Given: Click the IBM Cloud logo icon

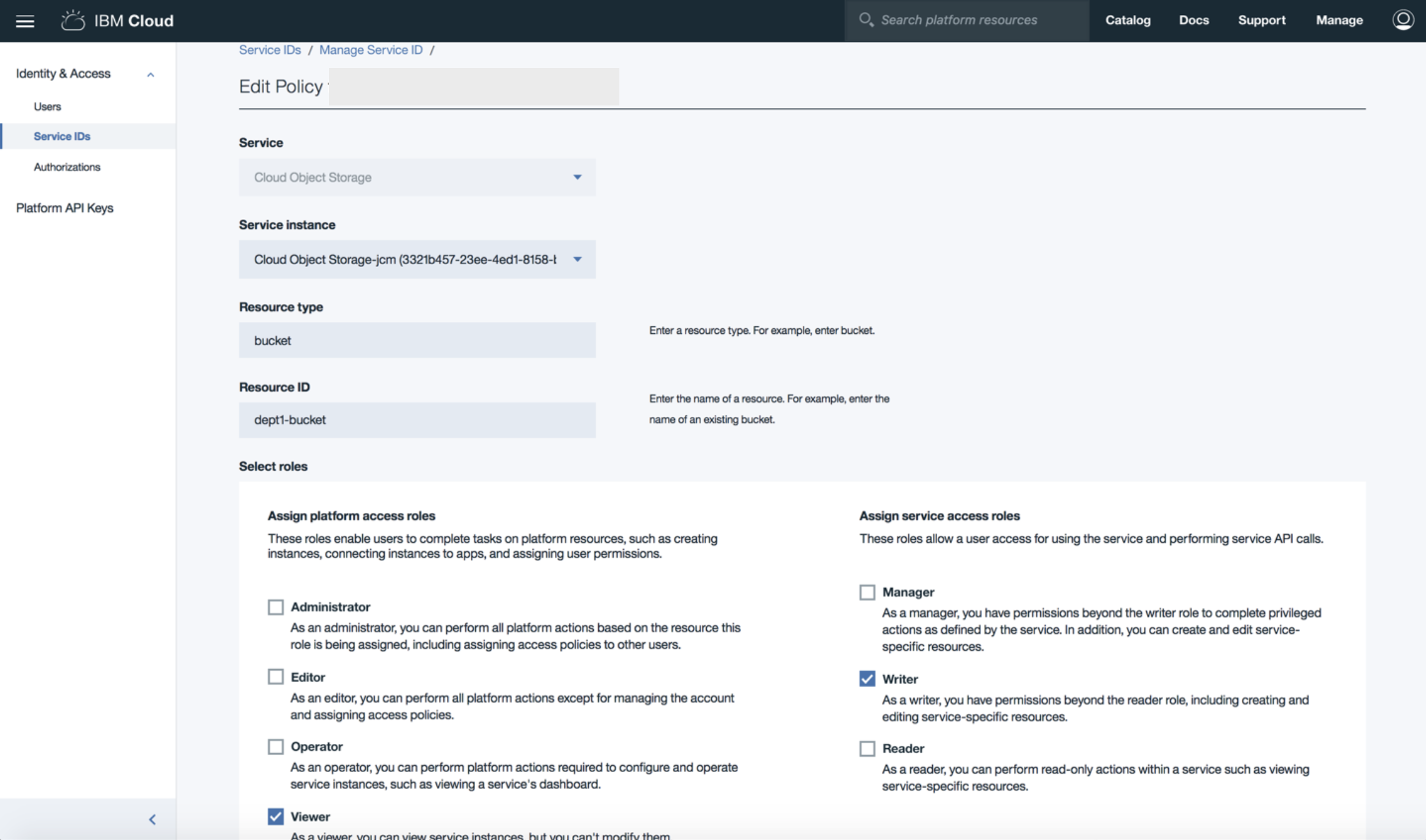Looking at the screenshot, I should click(74, 21).
